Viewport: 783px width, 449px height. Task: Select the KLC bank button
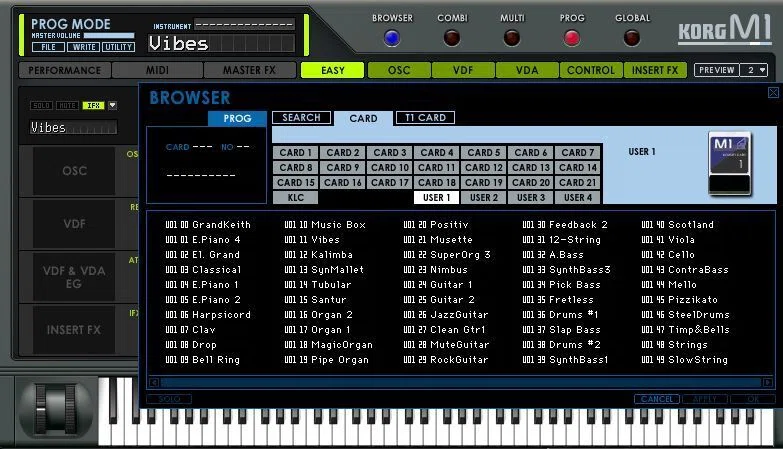click(x=296, y=197)
